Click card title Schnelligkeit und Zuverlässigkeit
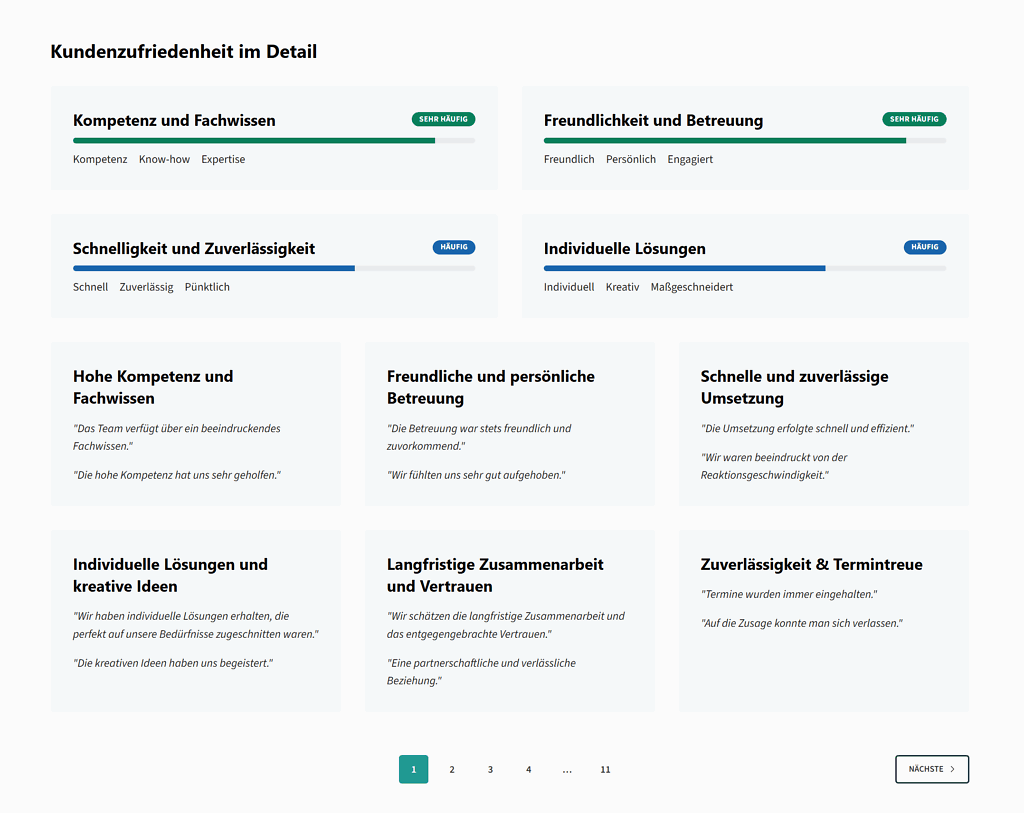Screen dimensions: 1024x813 click(194, 249)
